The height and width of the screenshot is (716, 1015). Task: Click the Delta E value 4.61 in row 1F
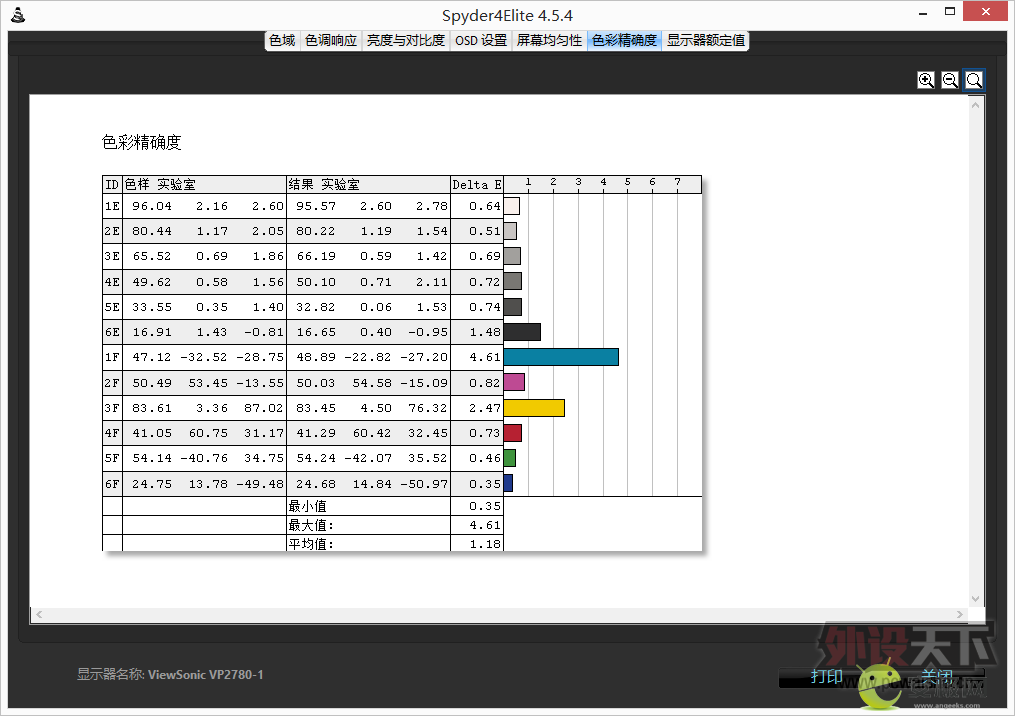[x=485, y=357]
